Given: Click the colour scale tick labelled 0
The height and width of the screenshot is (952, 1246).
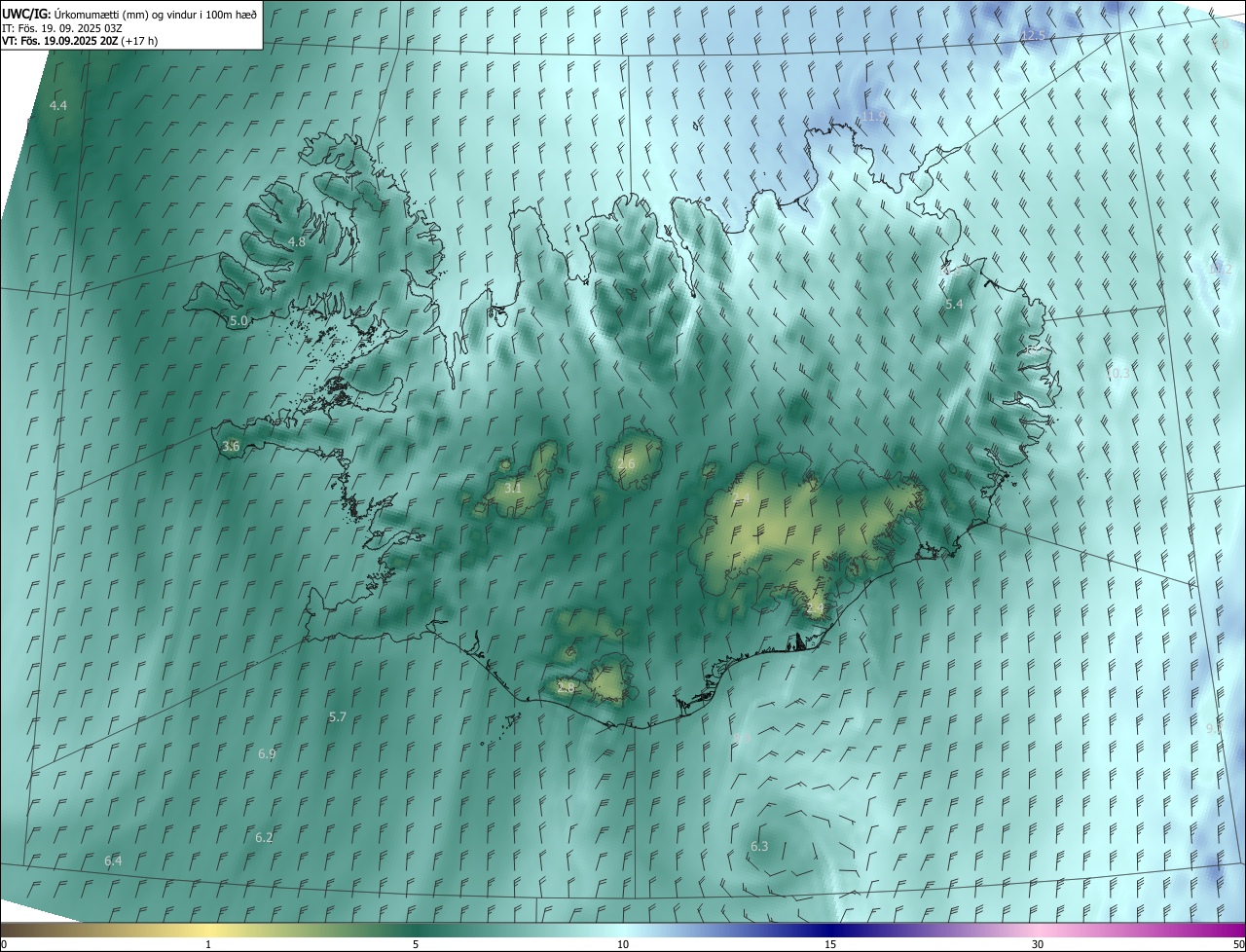Looking at the screenshot, I should pyautogui.click(x=4, y=944).
